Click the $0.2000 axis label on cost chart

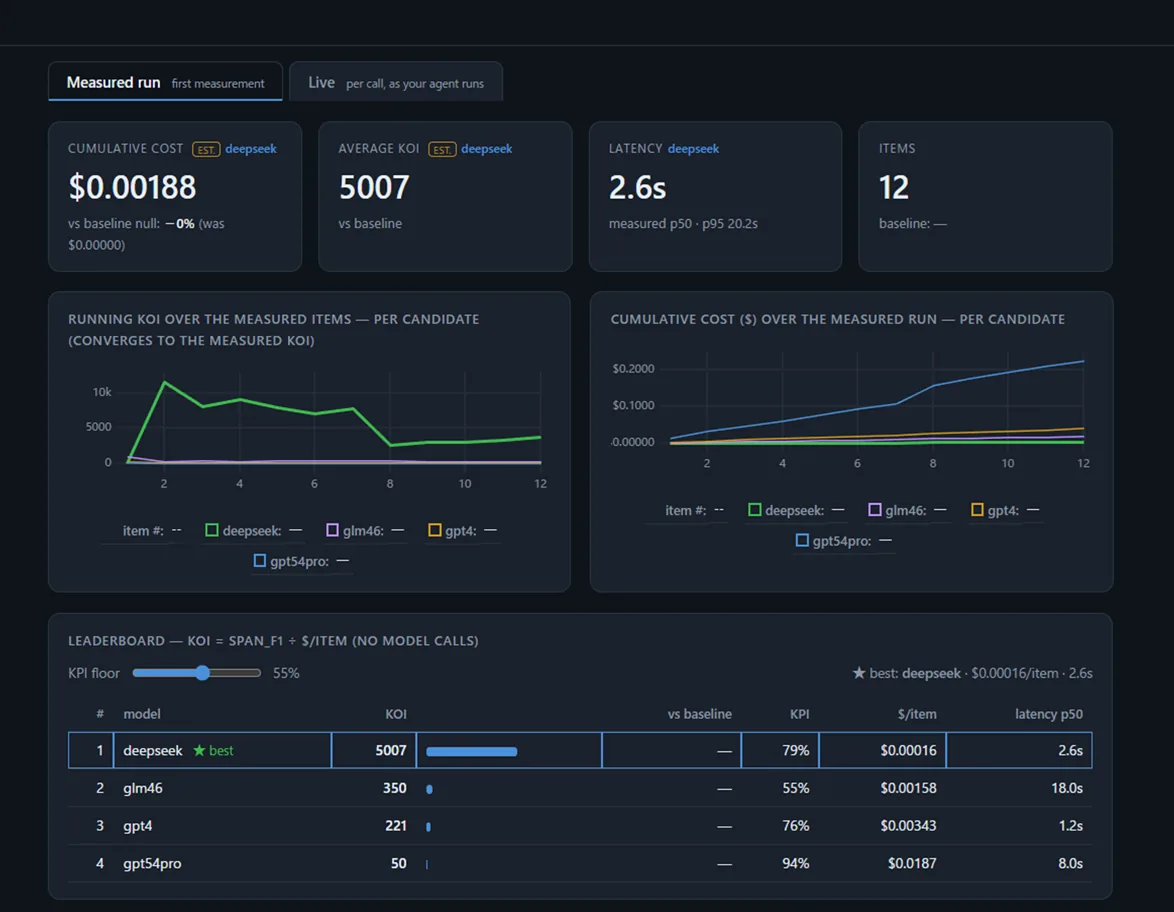click(633, 368)
